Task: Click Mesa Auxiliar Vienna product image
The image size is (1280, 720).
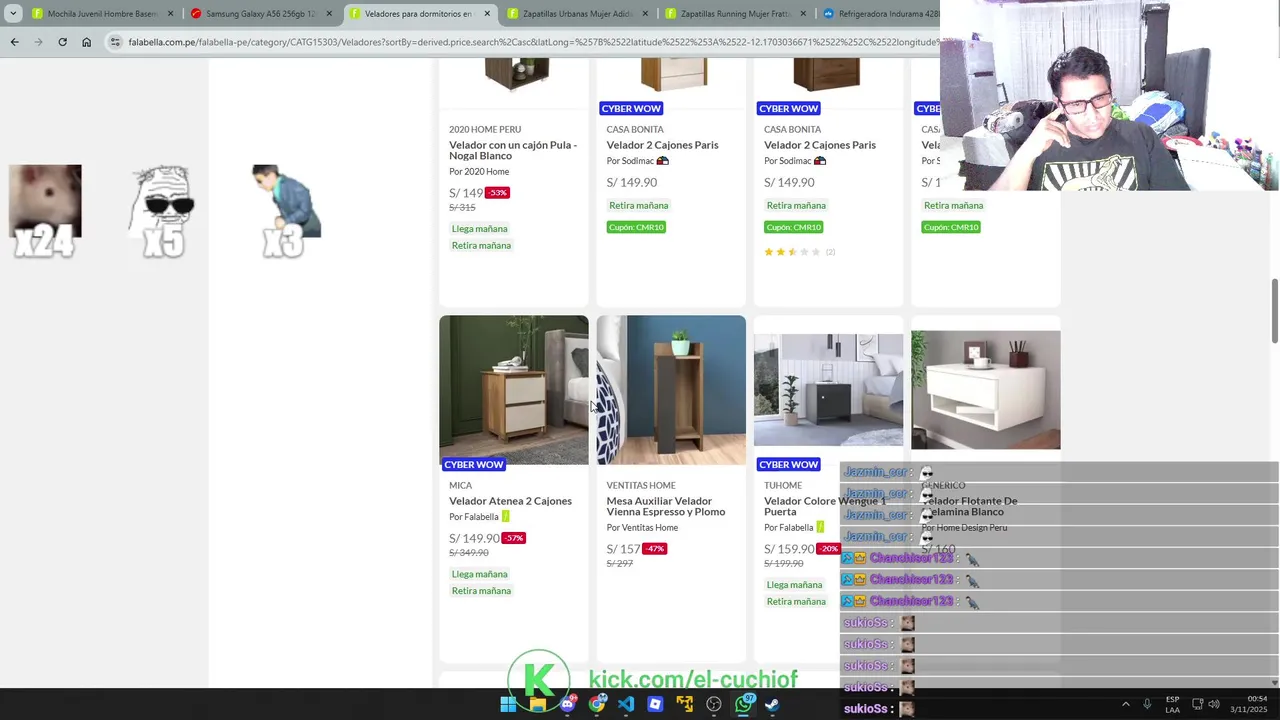Action: pyautogui.click(x=671, y=390)
